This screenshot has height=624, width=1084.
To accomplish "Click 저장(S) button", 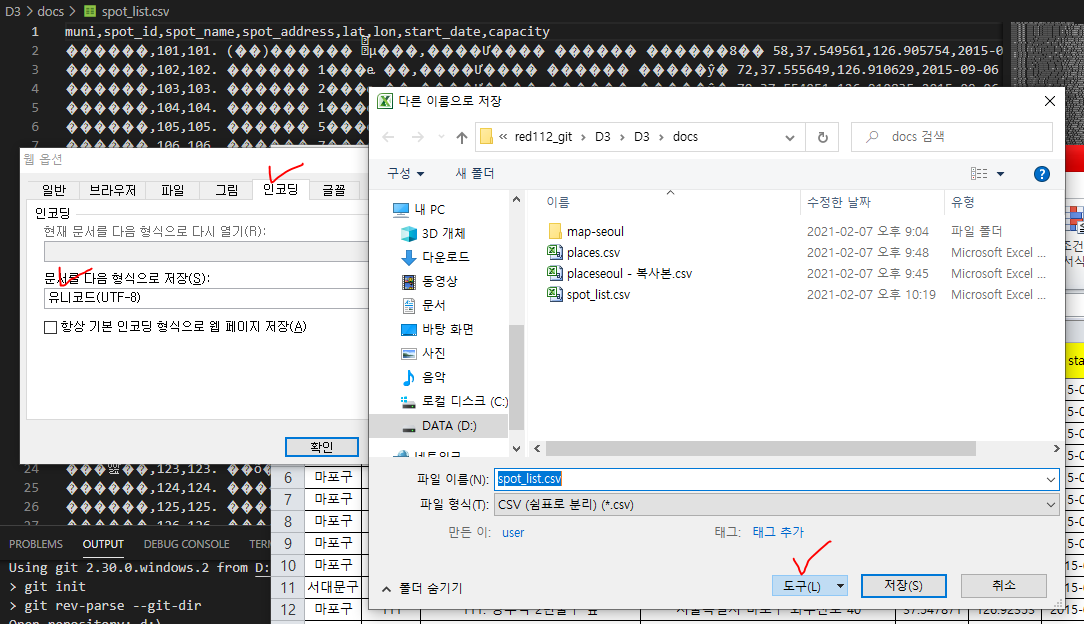I will coord(904,586).
